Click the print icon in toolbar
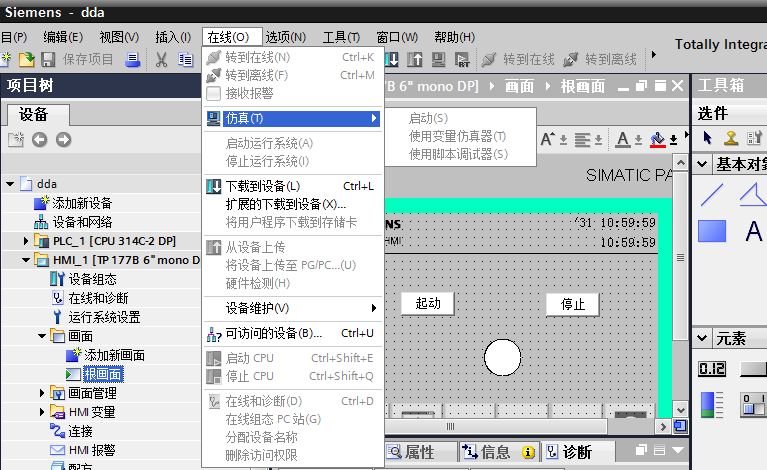This screenshot has height=470, width=767. tap(133, 60)
